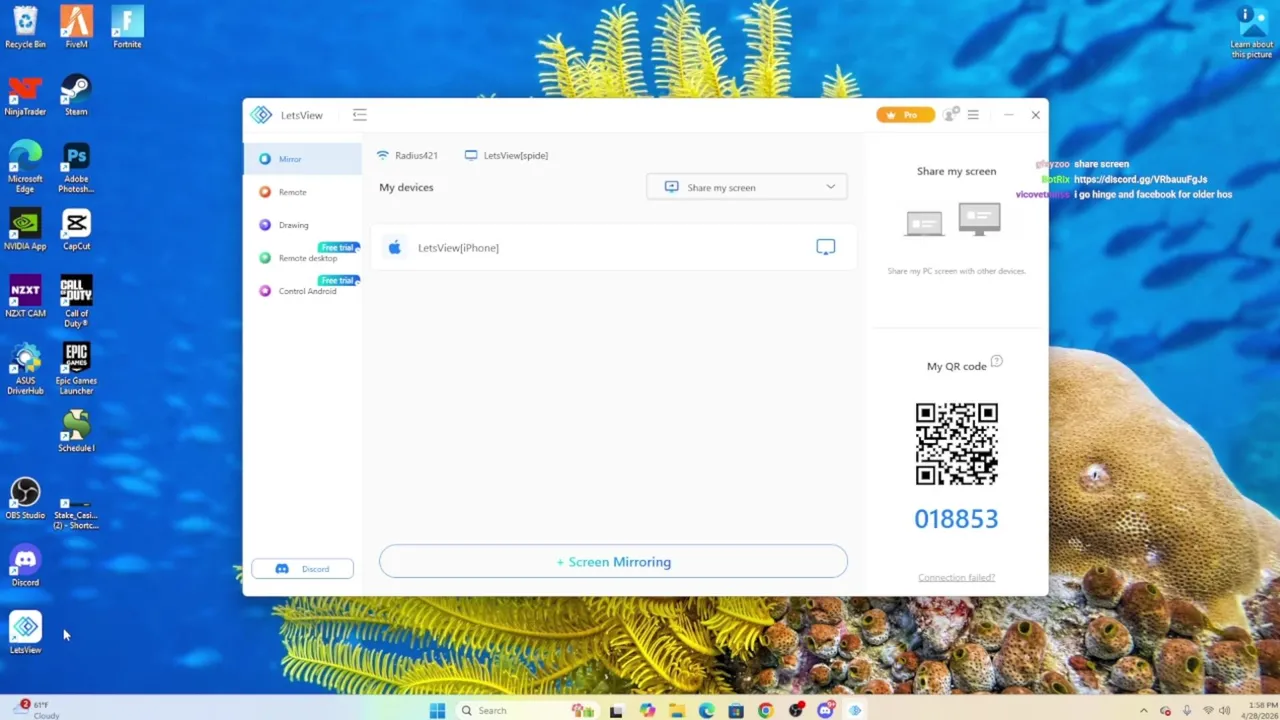This screenshot has width=1280, height=720.
Task: Select the Discord desktop icon
Action: point(25,565)
